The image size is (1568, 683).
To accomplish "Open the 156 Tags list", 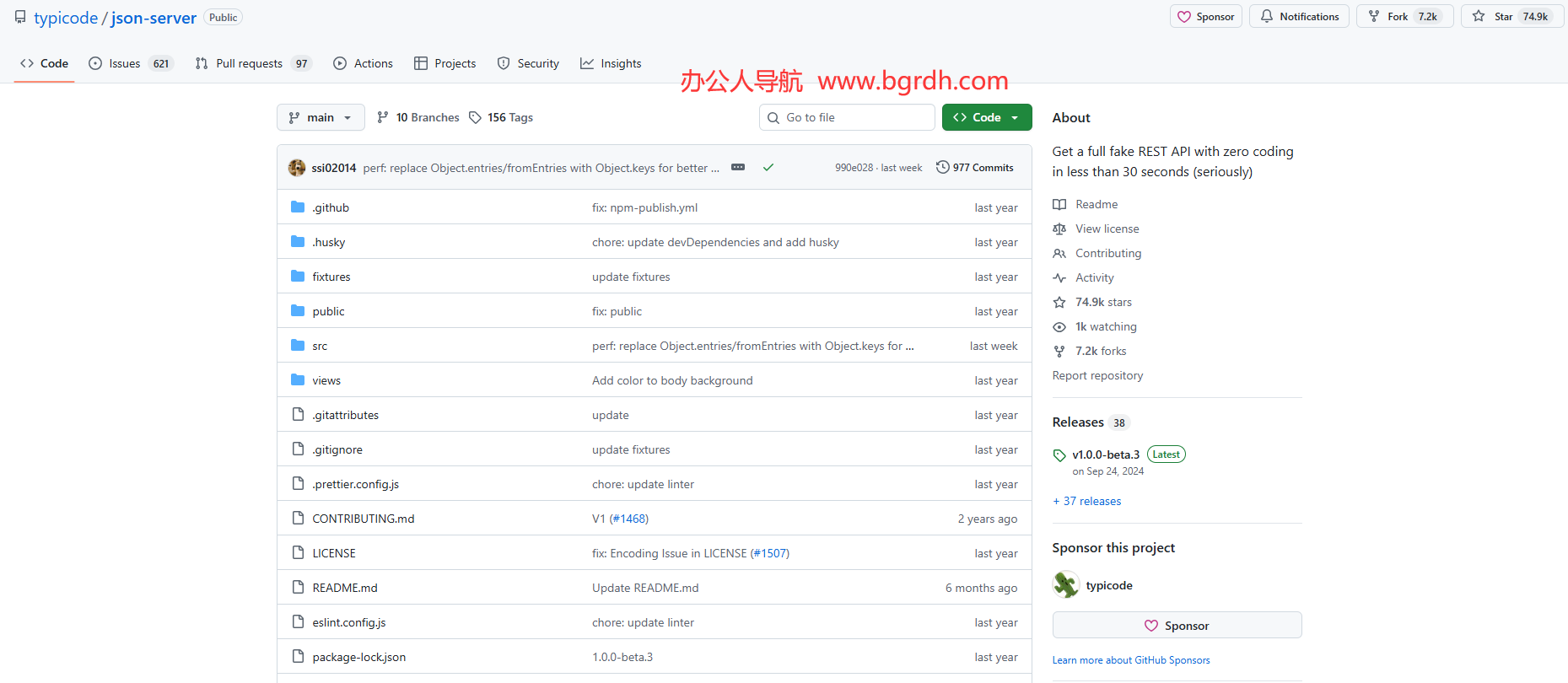I will [x=501, y=117].
